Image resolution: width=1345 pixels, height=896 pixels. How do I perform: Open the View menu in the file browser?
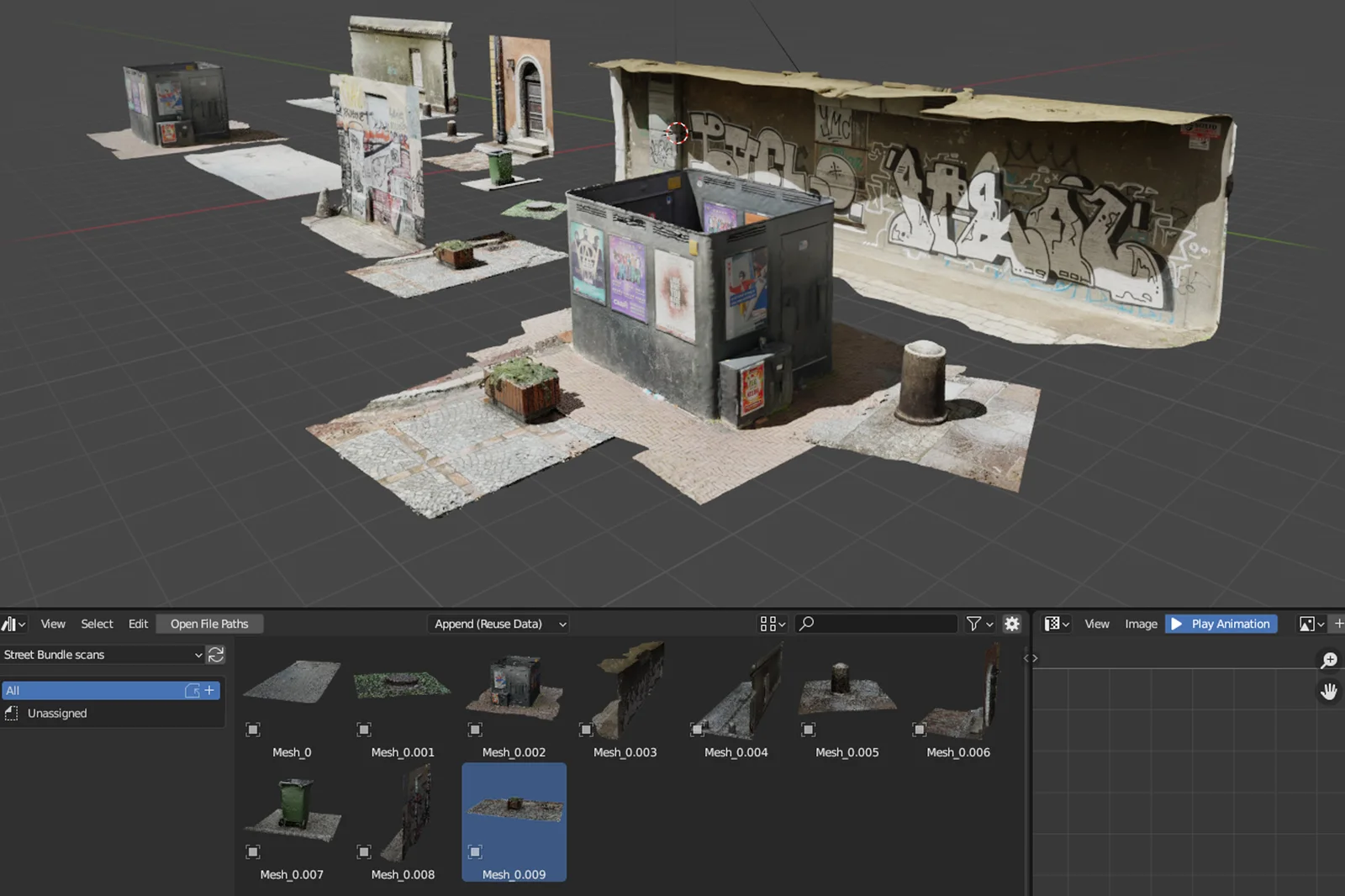(52, 624)
